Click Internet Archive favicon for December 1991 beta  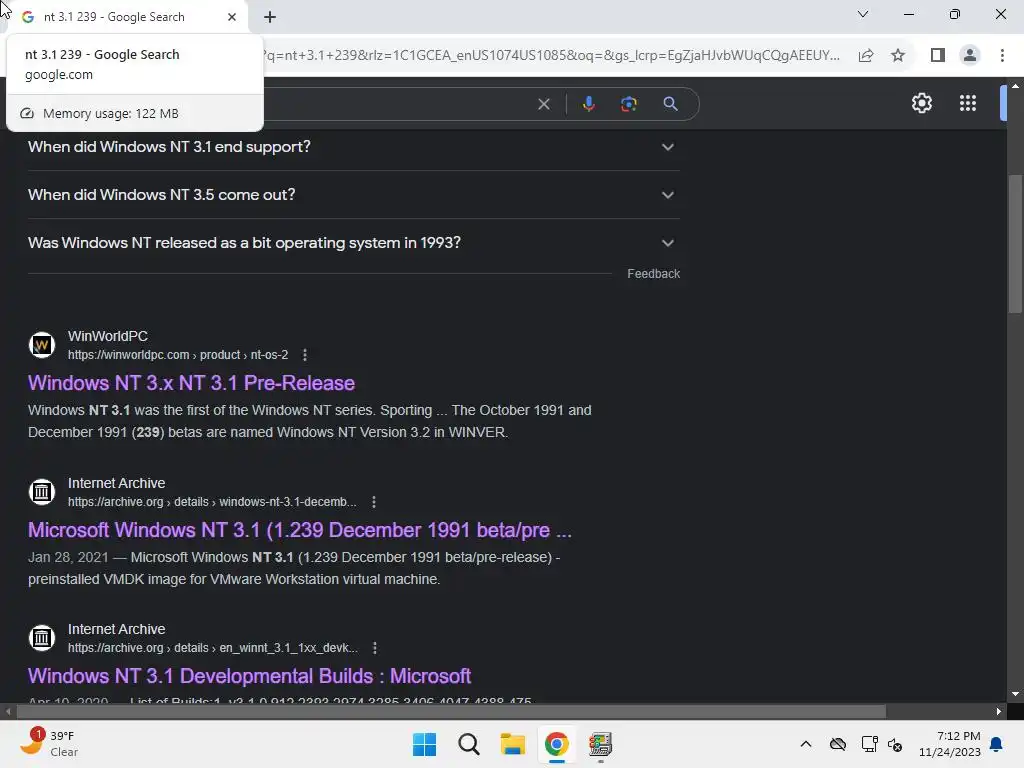(42, 492)
